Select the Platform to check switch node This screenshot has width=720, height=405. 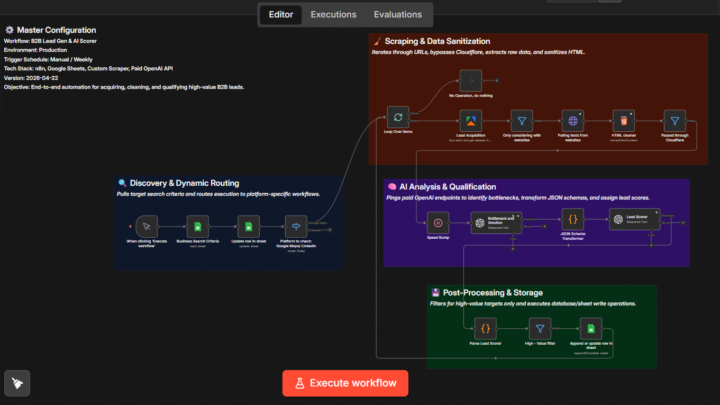[296, 226]
